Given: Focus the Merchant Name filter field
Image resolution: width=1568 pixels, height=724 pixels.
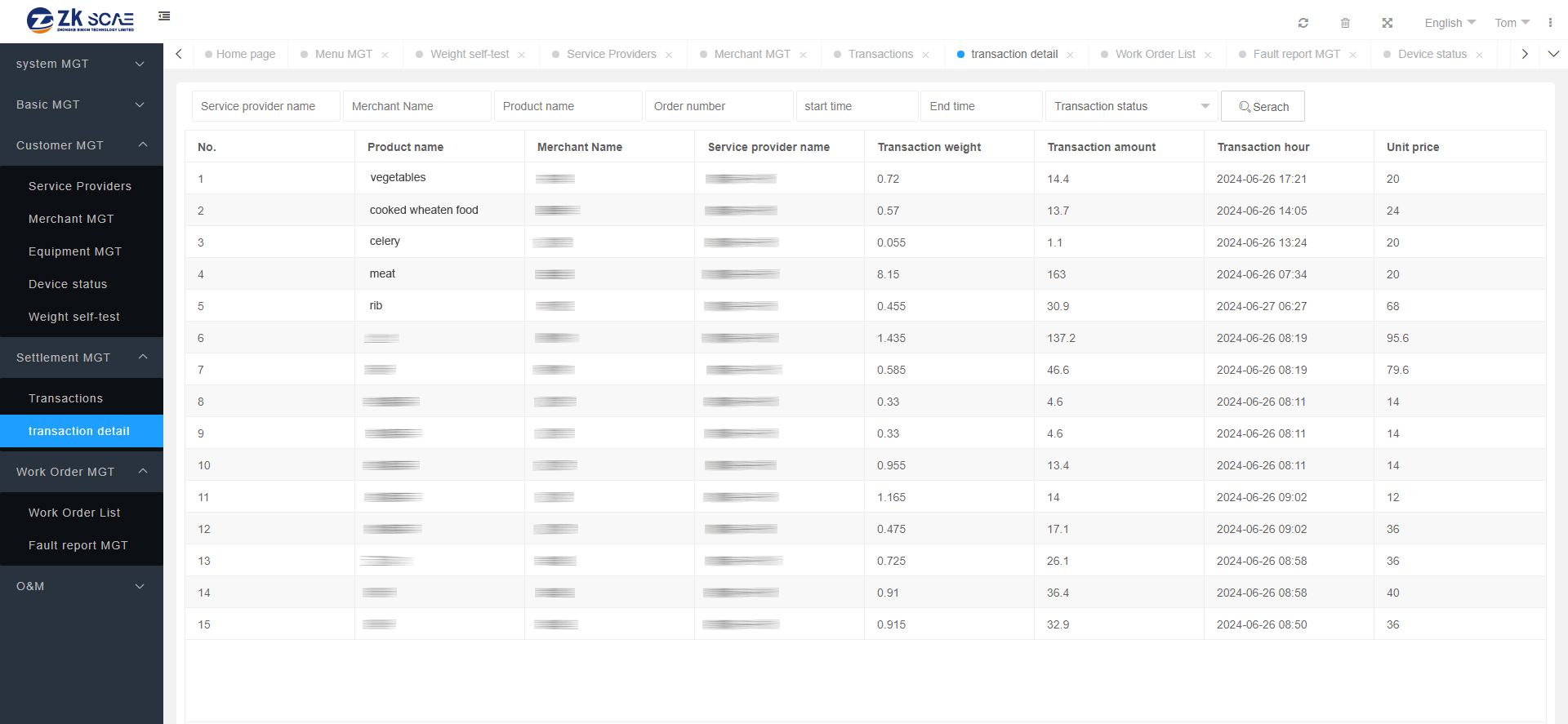Looking at the screenshot, I should [x=417, y=106].
